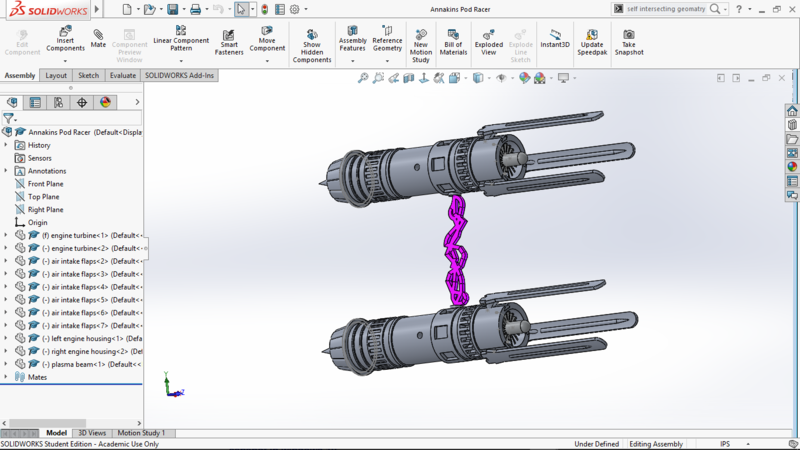Open the Help dropdown question mark
This screenshot has height=450, width=800.
click(739, 9)
